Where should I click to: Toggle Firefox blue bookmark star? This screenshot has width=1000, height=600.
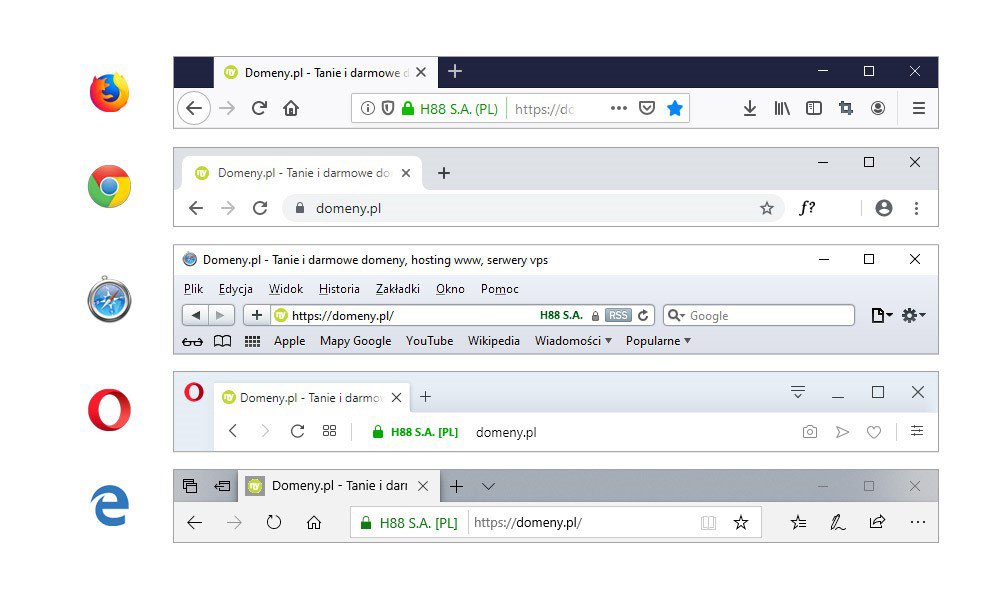pyautogui.click(x=675, y=108)
